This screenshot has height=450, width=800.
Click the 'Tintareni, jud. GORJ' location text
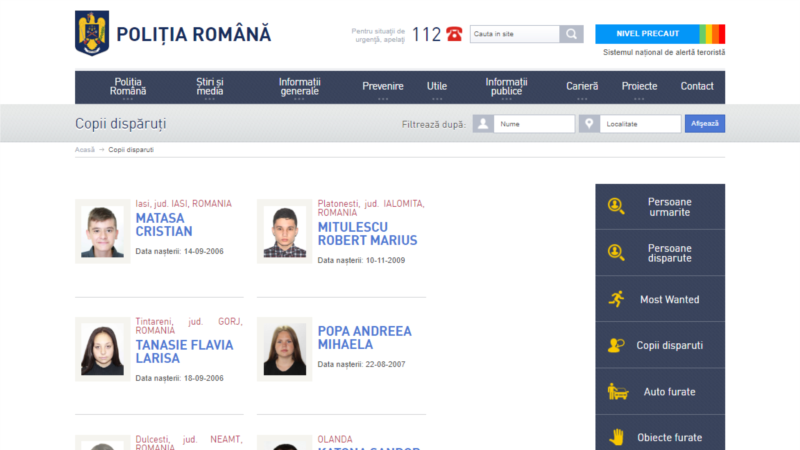point(189,326)
